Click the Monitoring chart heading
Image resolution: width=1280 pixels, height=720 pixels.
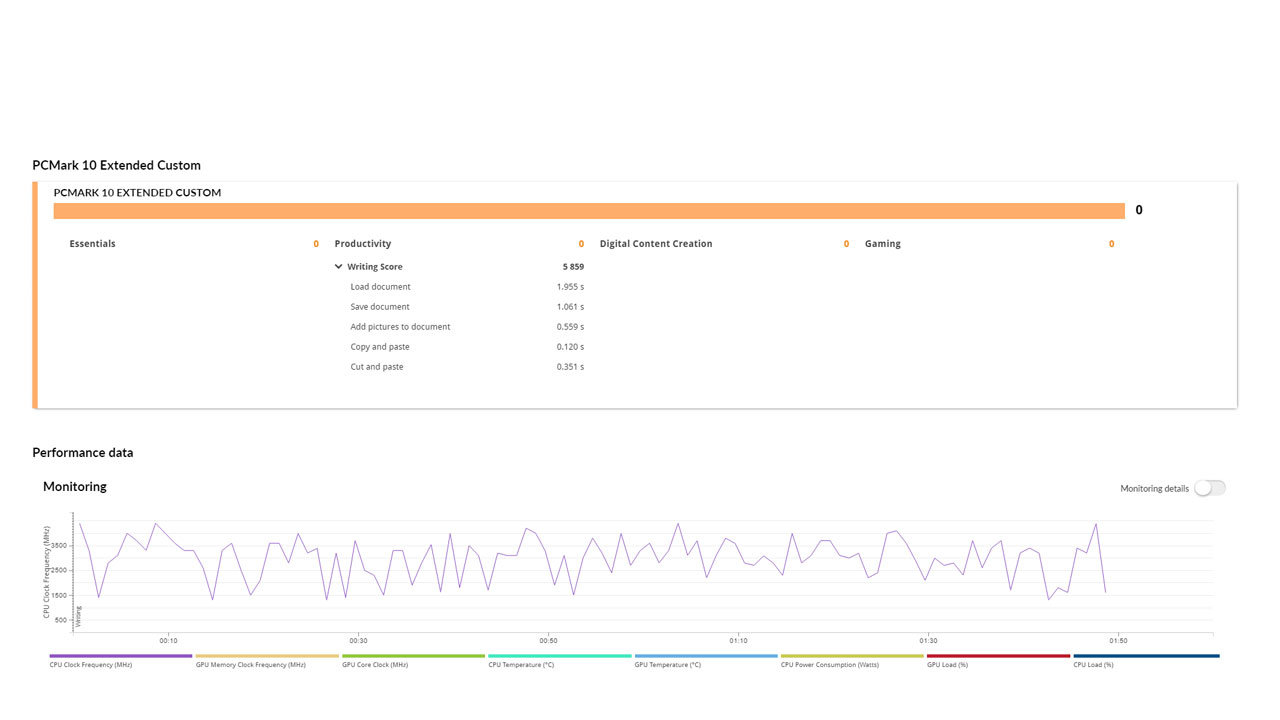75,487
